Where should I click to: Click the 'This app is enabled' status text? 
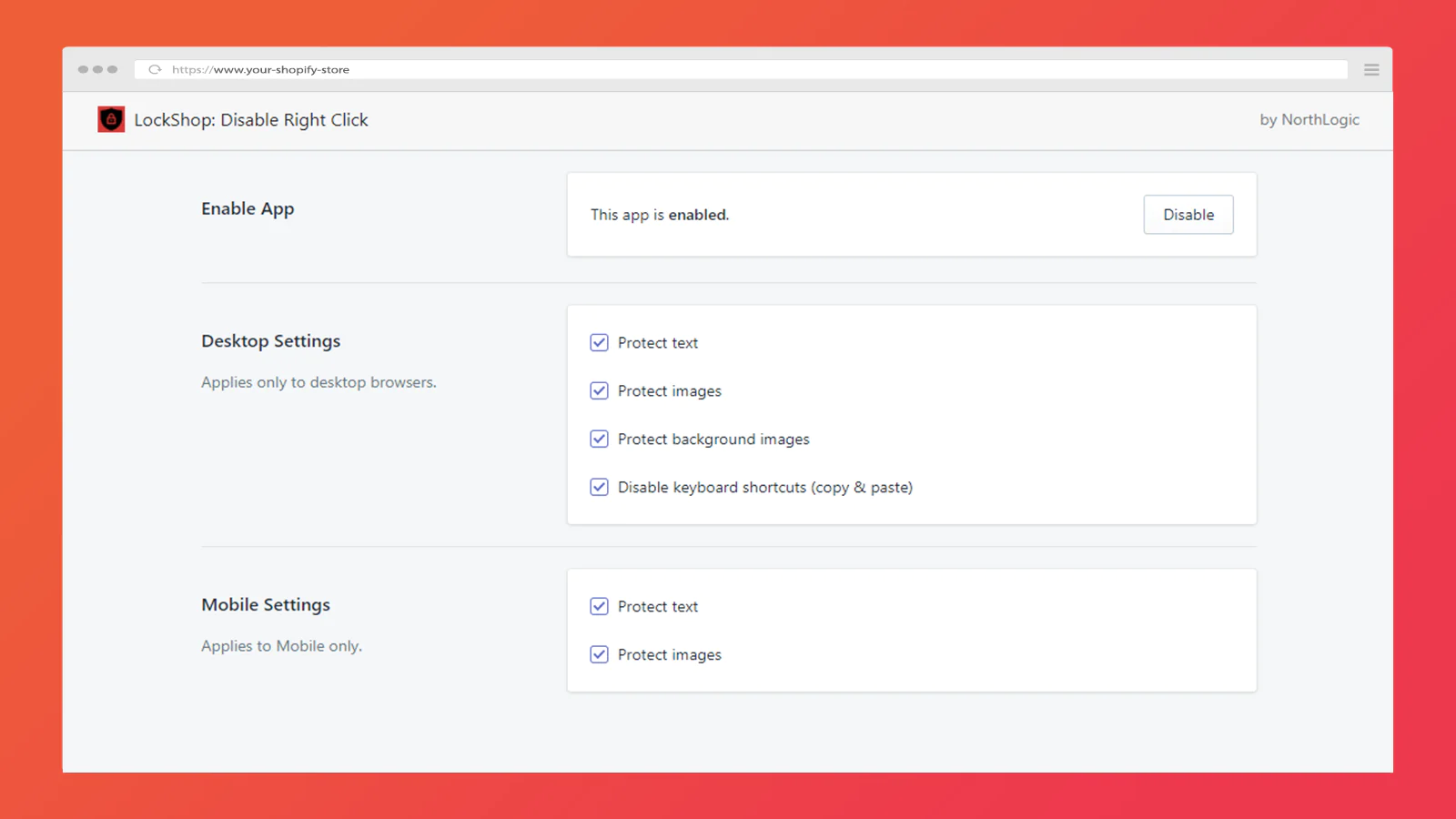pyautogui.click(x=659, y=215)
